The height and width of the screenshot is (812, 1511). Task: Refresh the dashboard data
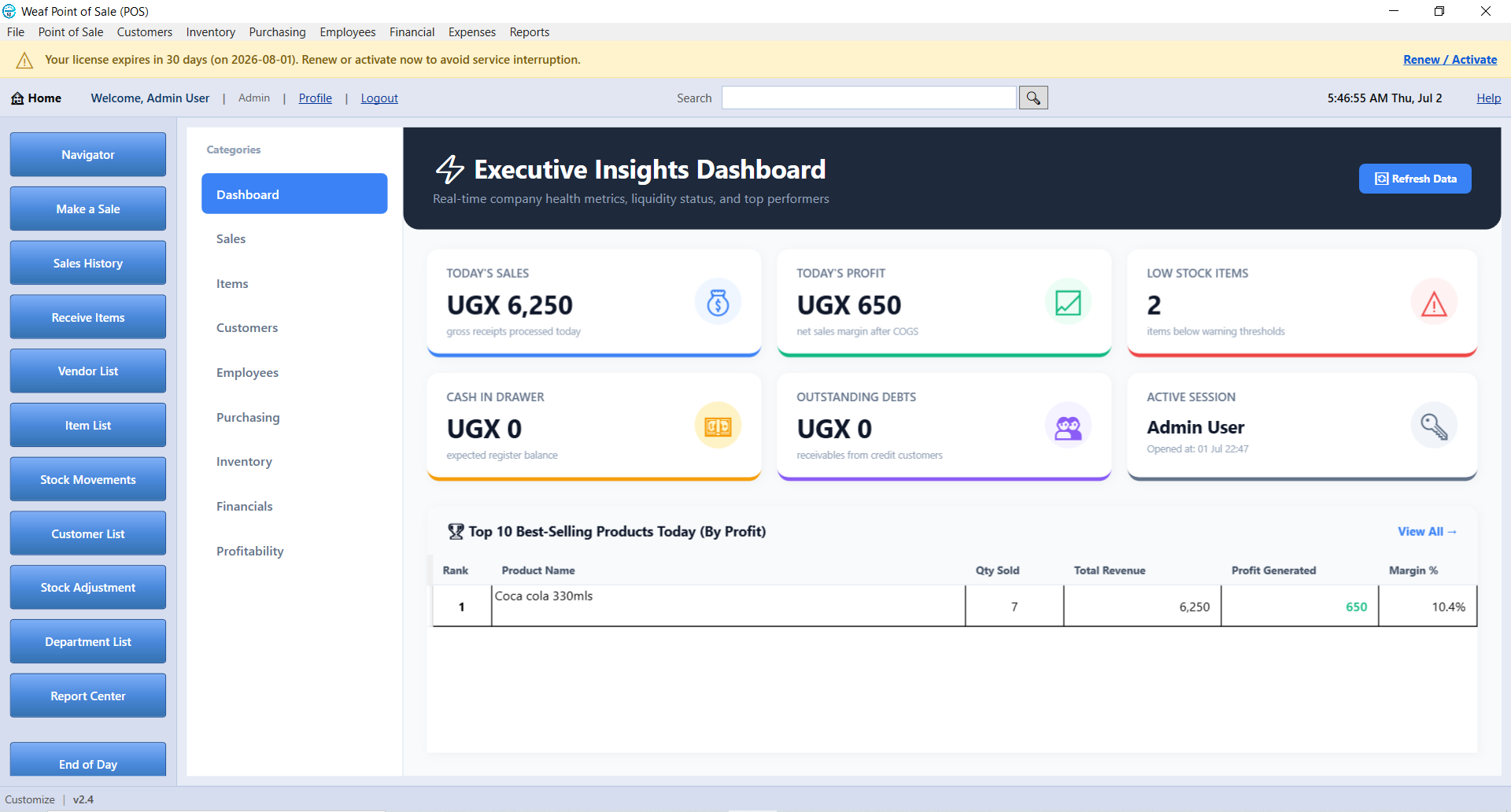[x=1415, y=179]
